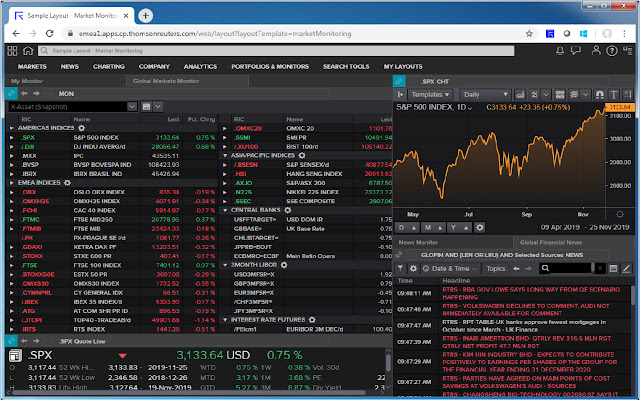640x400 pixels.
Task: Open the messenger chat icon
Action: point(576,51)
